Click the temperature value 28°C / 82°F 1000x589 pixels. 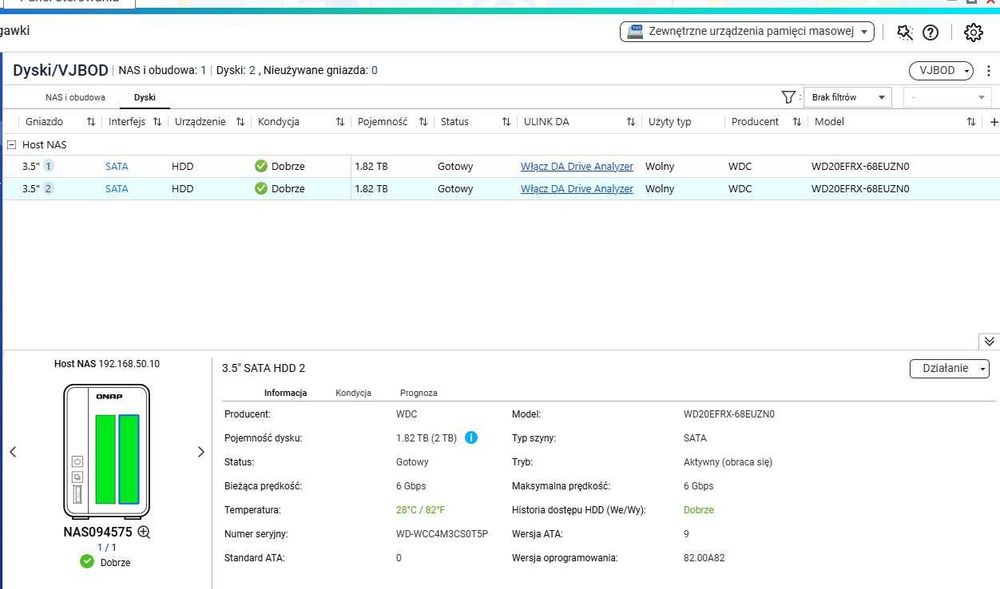tap(420, 510)
